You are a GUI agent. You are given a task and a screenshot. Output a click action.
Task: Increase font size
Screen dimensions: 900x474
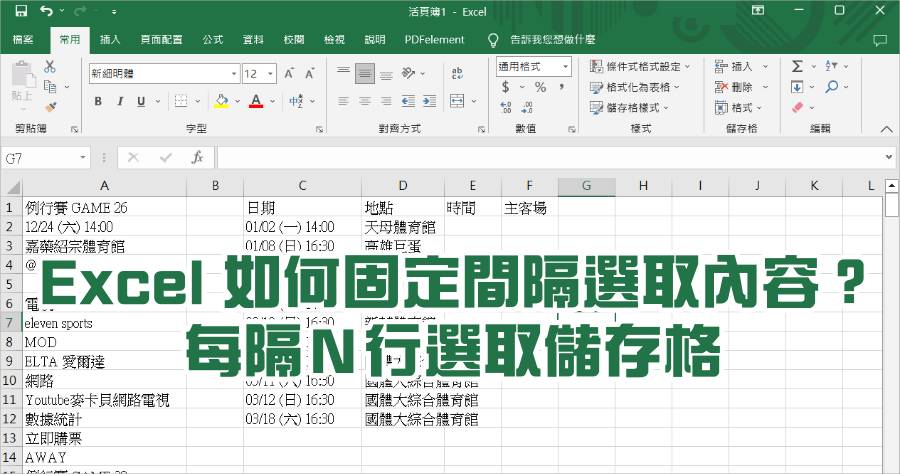tap(289, 73)
